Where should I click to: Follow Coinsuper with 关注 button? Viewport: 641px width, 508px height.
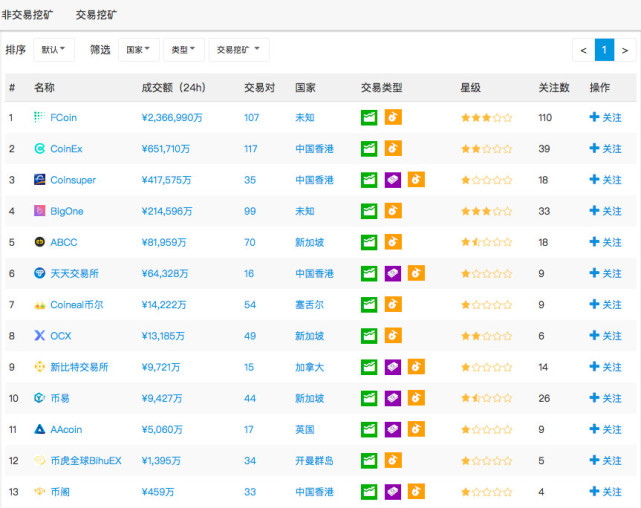pos(605,179)
